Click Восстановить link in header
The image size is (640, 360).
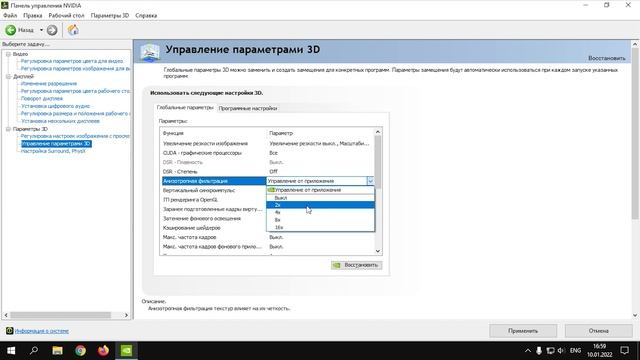point(607,58)
